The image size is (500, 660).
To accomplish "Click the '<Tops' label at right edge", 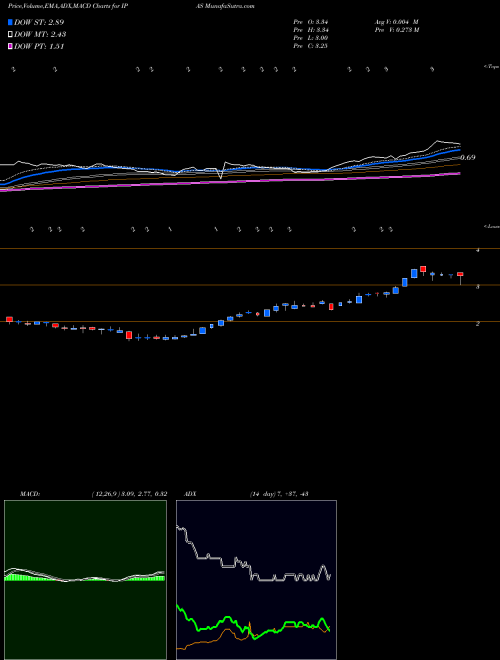I will coord(491,67).
